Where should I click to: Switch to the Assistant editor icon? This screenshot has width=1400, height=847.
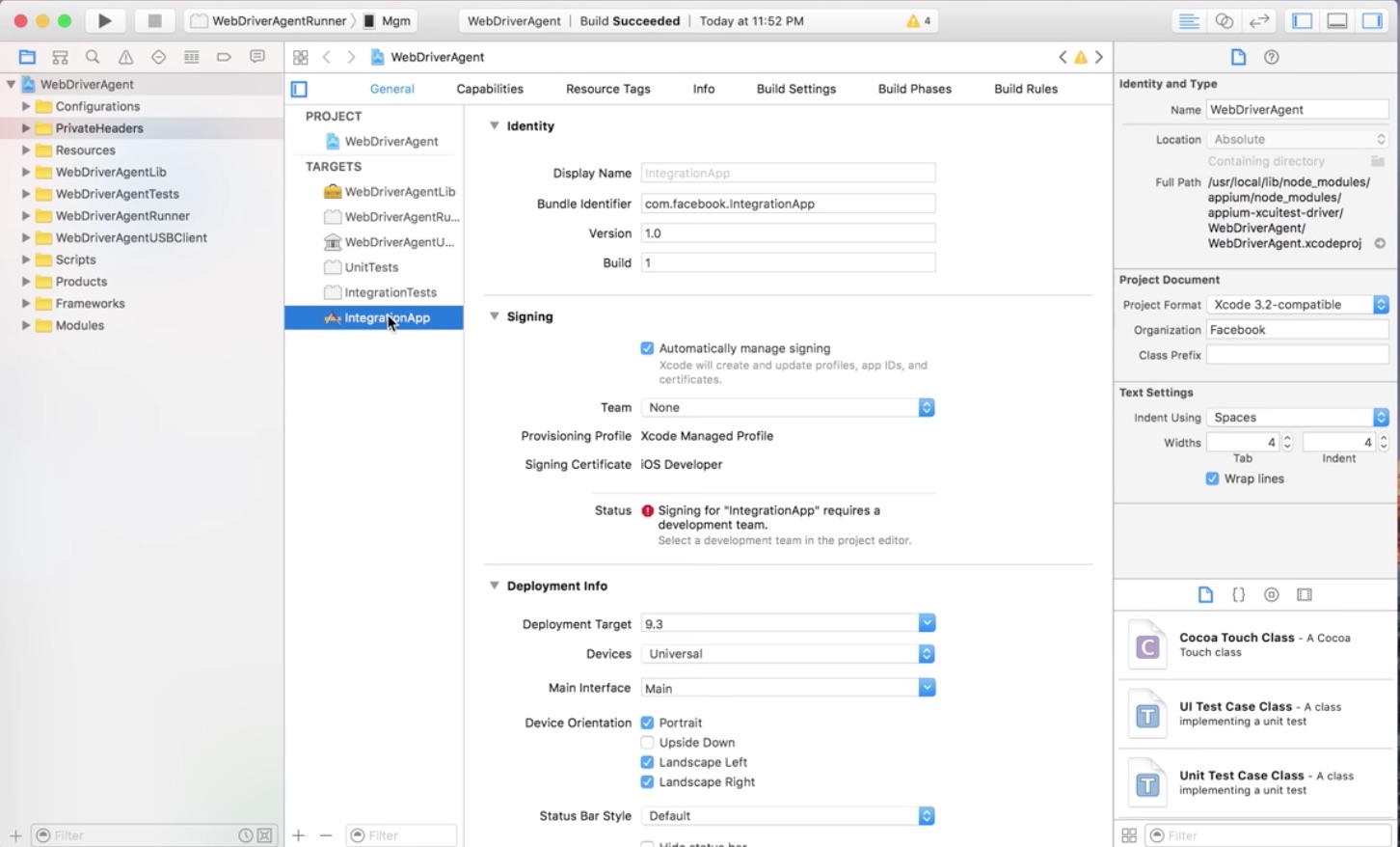click(1224, 20)
